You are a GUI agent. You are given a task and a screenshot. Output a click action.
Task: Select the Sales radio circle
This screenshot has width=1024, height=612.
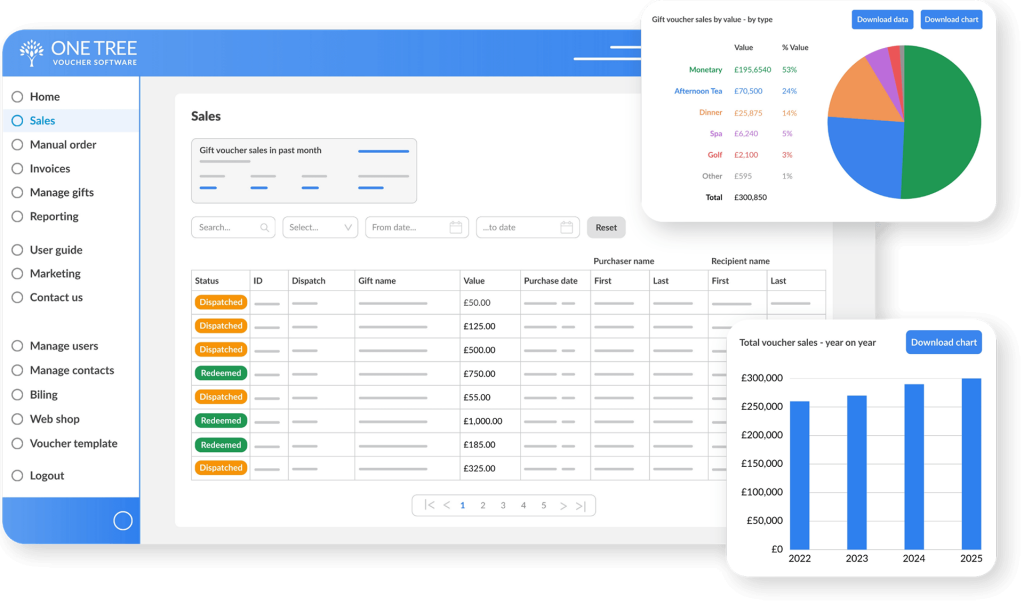pos(17,121)
